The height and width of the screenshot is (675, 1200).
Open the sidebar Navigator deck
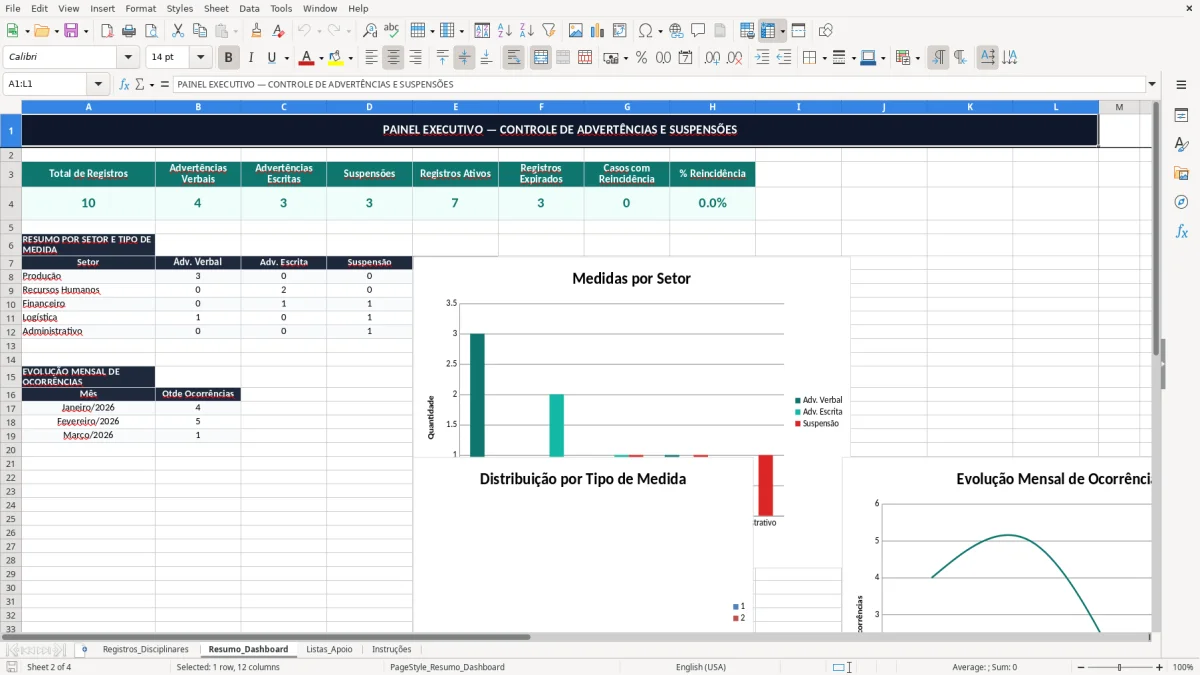pyautogui.click(x=1181, y=202)
